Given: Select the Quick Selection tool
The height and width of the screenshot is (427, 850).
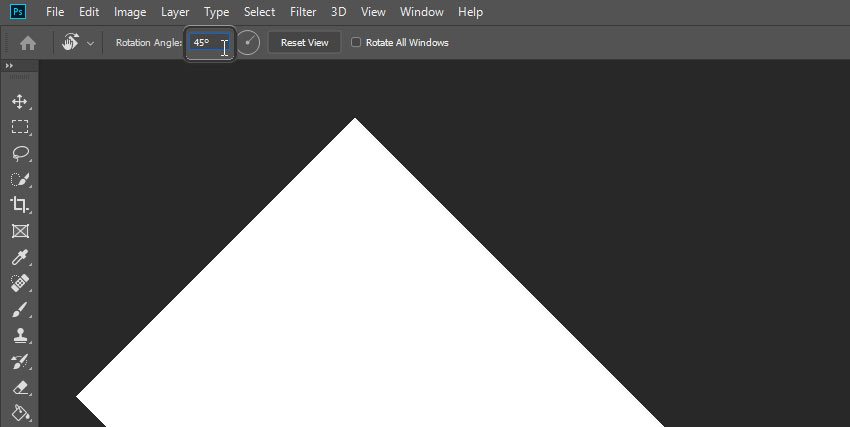Looking at the screenshot, I should 20,179.
